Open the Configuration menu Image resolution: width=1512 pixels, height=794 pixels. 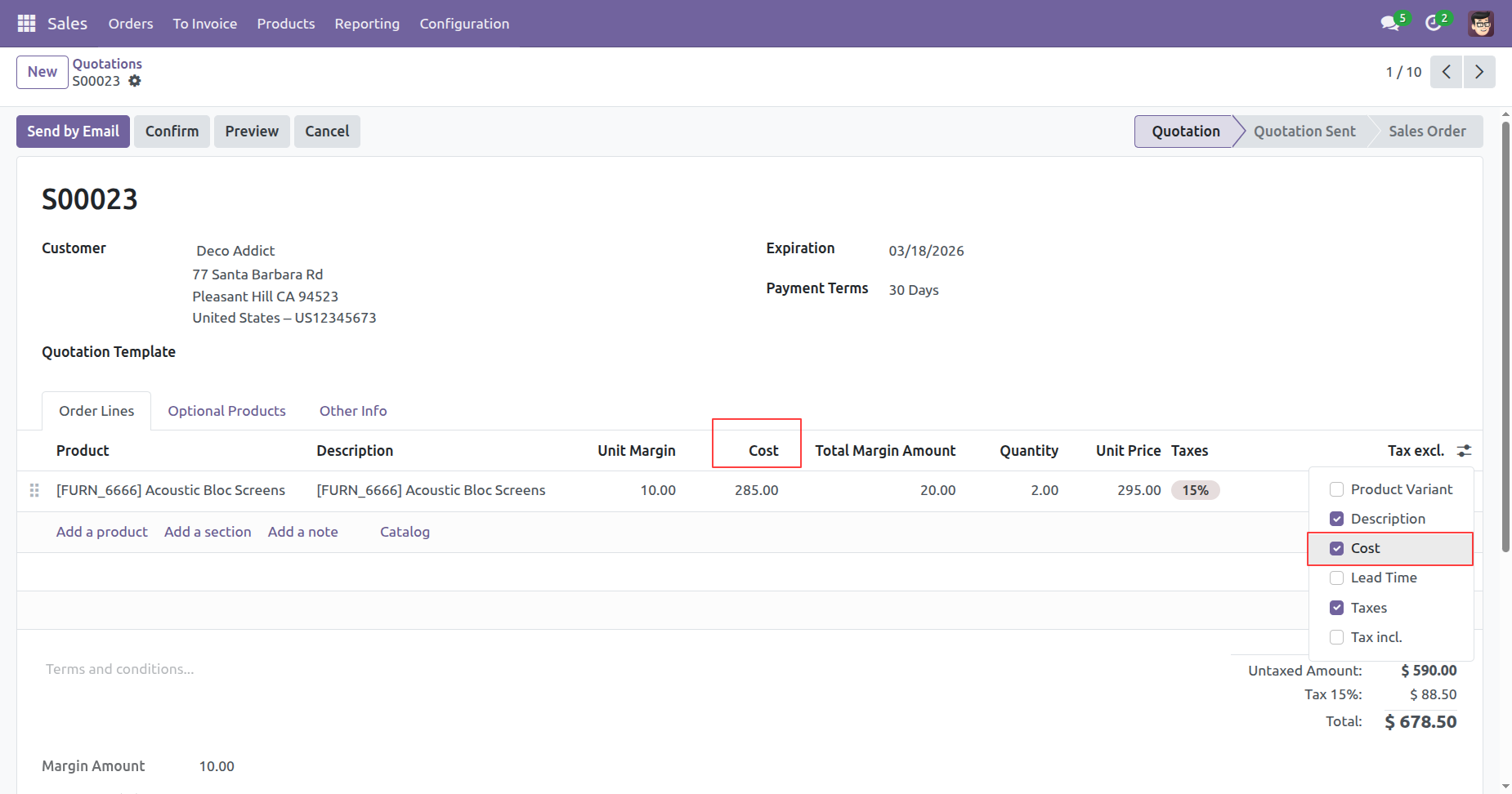[x=464, y=24]
